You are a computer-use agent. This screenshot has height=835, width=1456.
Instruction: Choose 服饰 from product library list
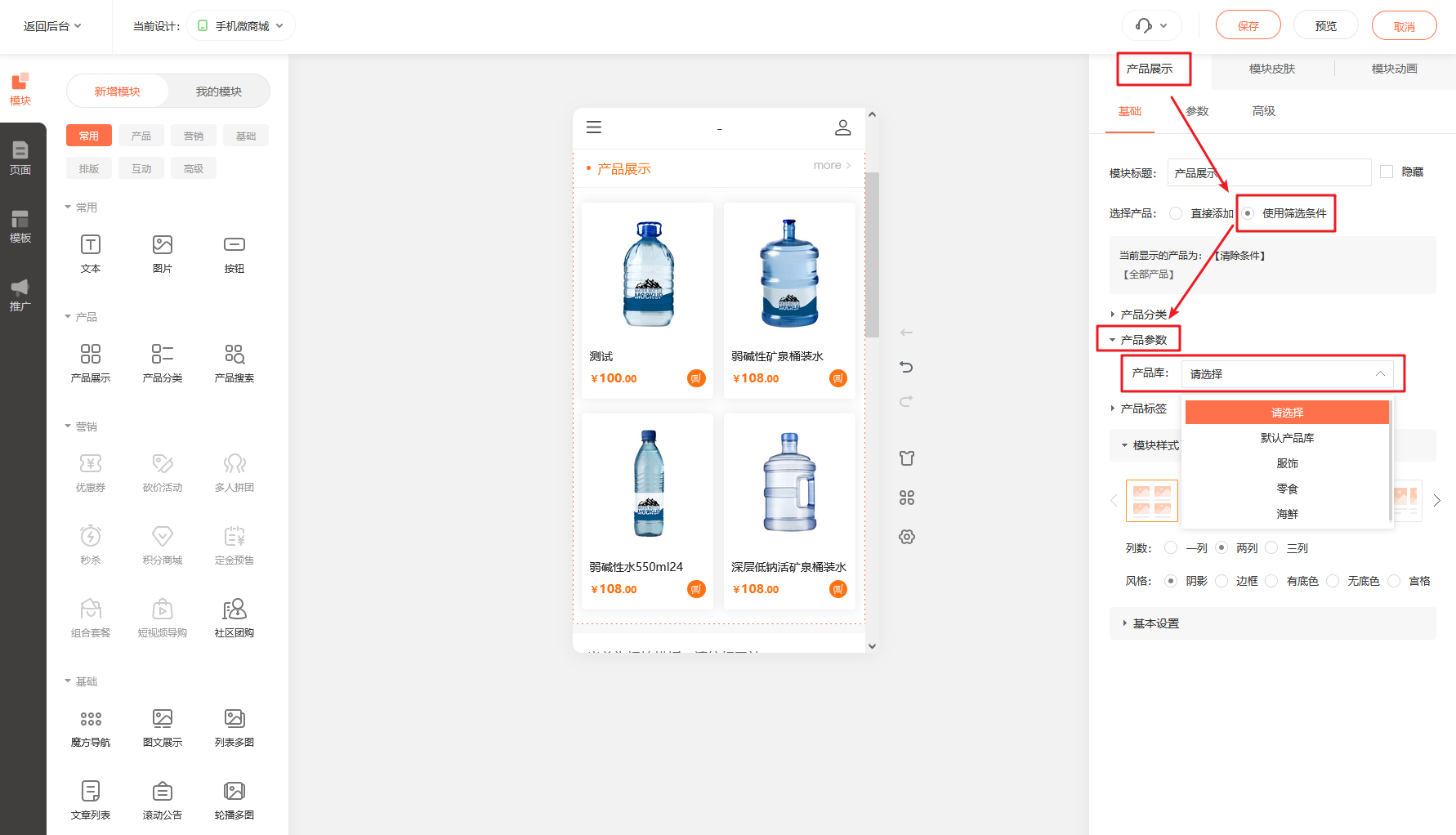[x=1287, y=463]
